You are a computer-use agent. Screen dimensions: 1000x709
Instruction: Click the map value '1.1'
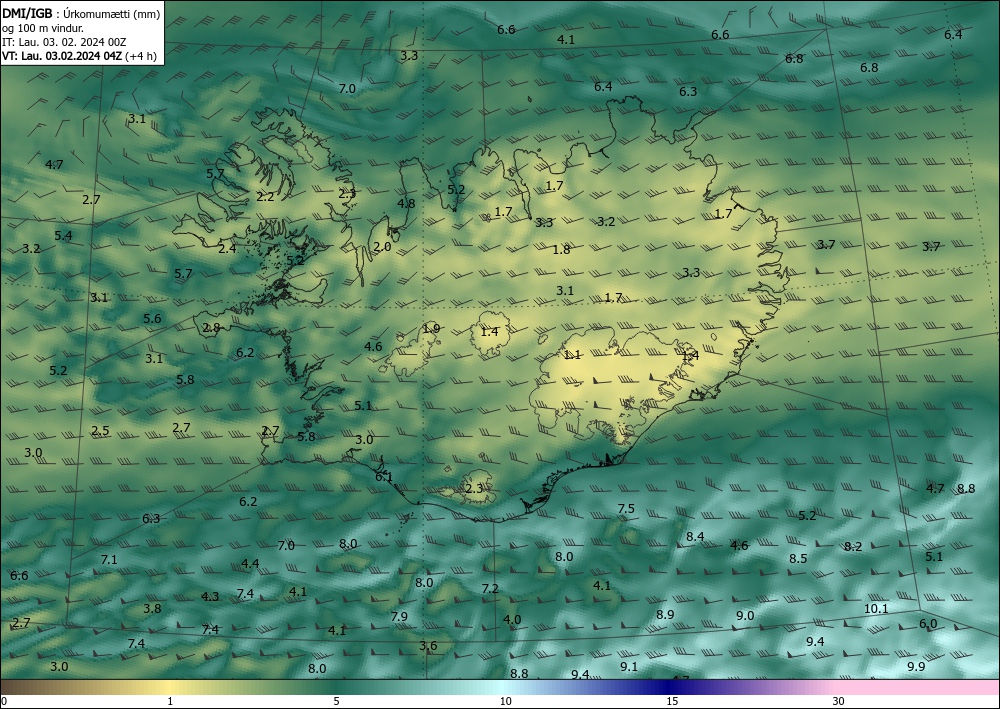(572, 355)
